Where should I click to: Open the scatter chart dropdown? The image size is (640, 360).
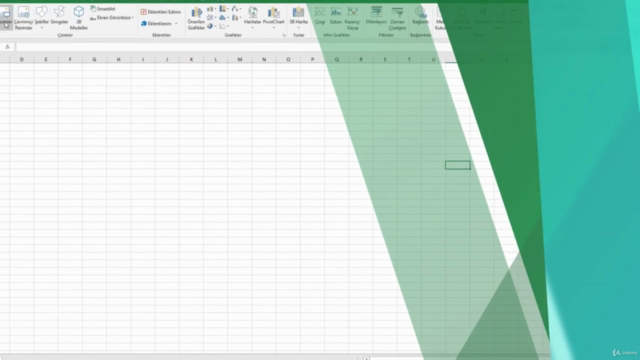point(224,26)
